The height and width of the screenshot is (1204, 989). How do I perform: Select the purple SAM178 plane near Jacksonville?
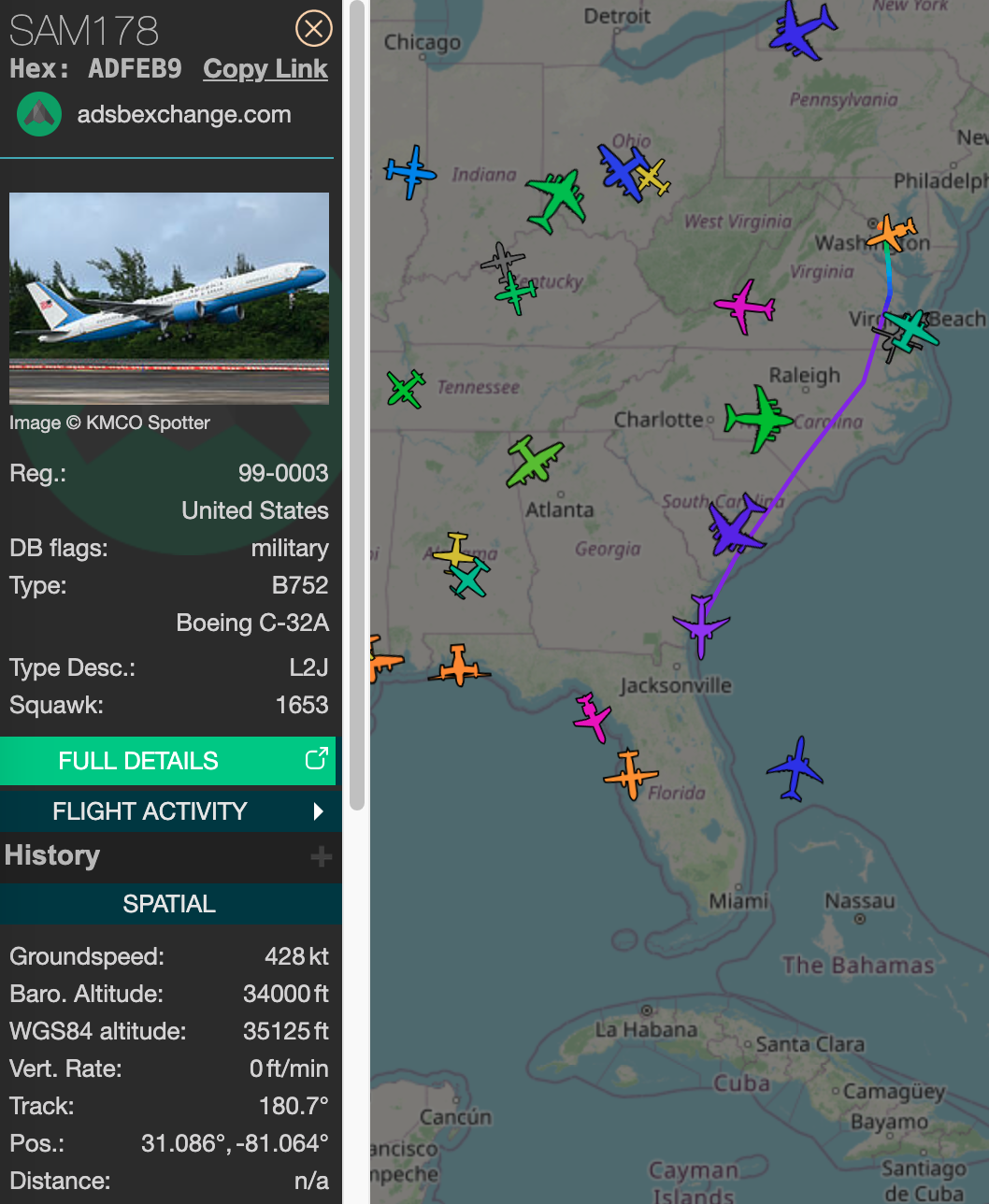click(700, 624)
